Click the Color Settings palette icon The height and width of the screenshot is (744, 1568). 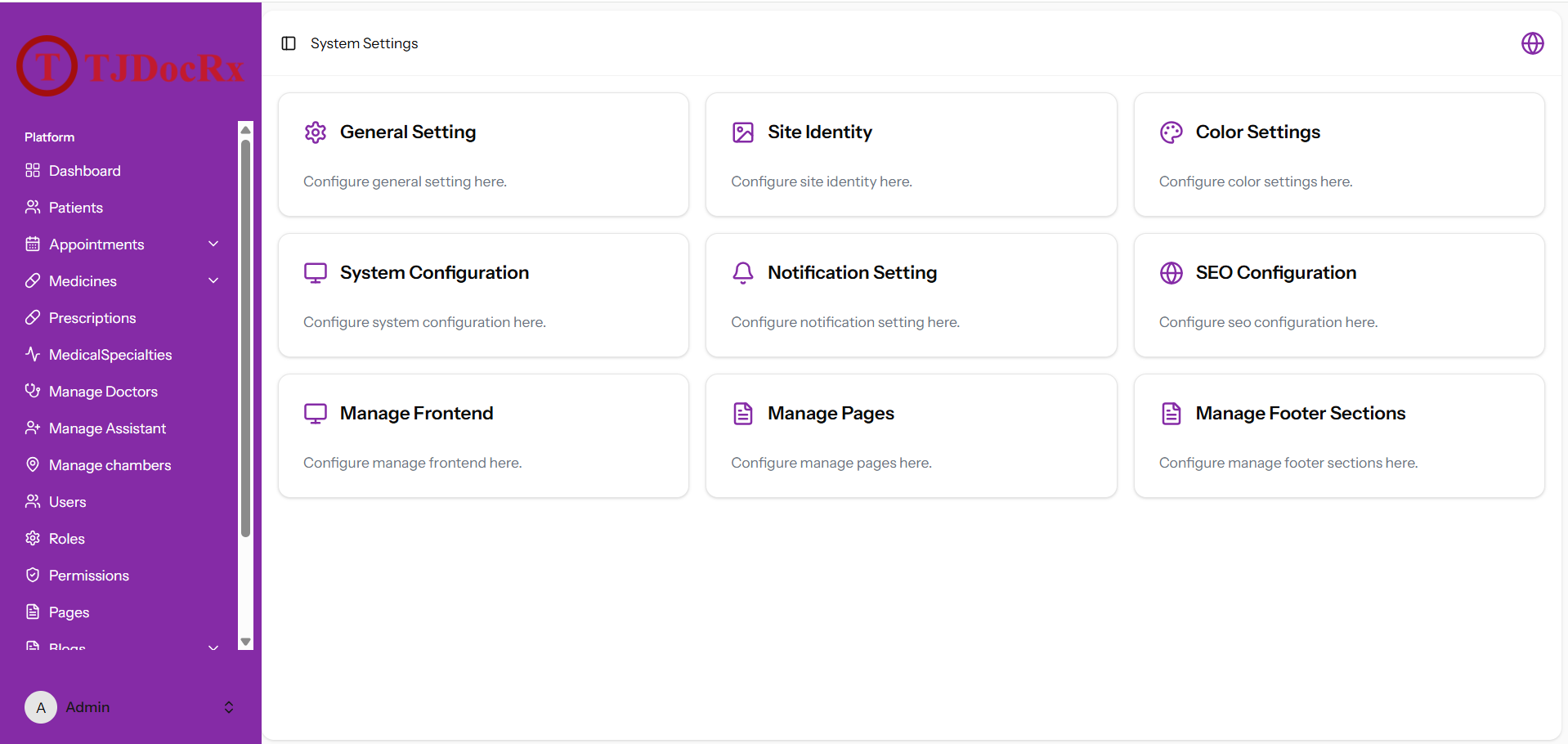(x=1171, y=132)
